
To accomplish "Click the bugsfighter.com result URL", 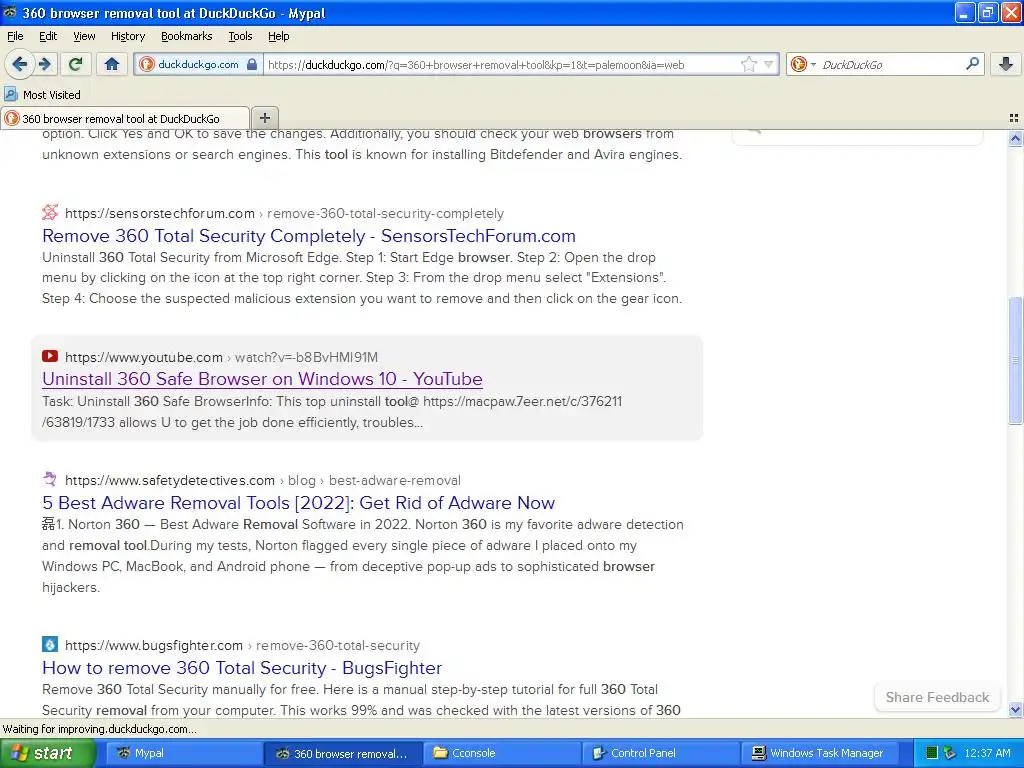I will (x=242, y=645).
